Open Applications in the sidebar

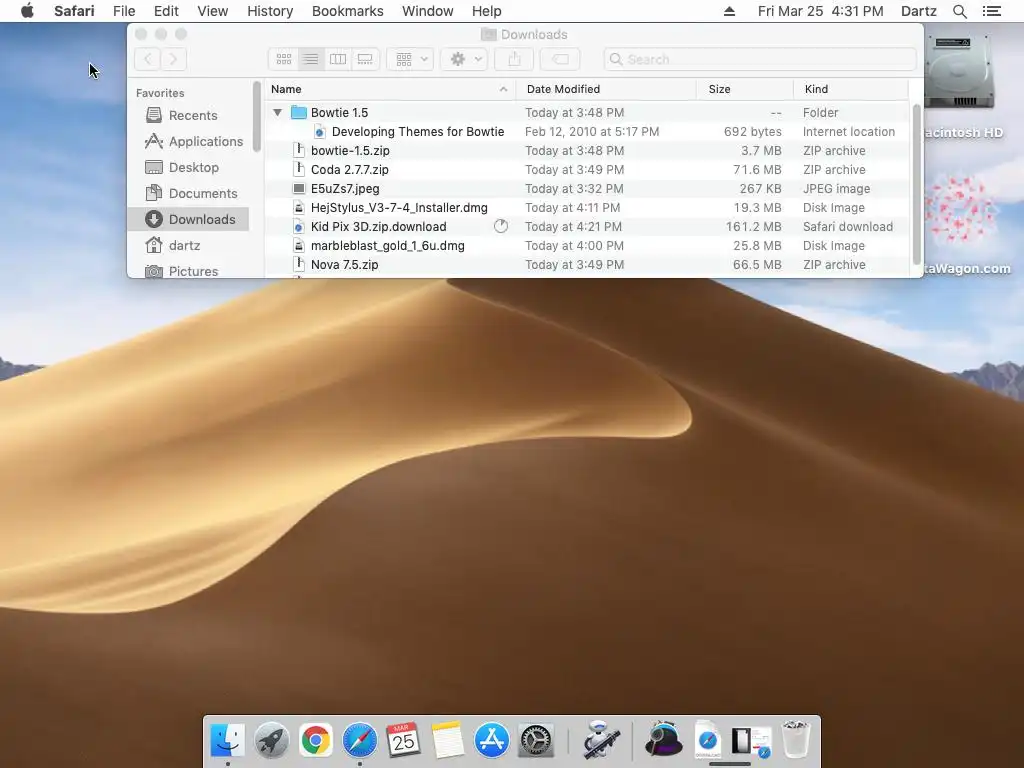point(188,142)
